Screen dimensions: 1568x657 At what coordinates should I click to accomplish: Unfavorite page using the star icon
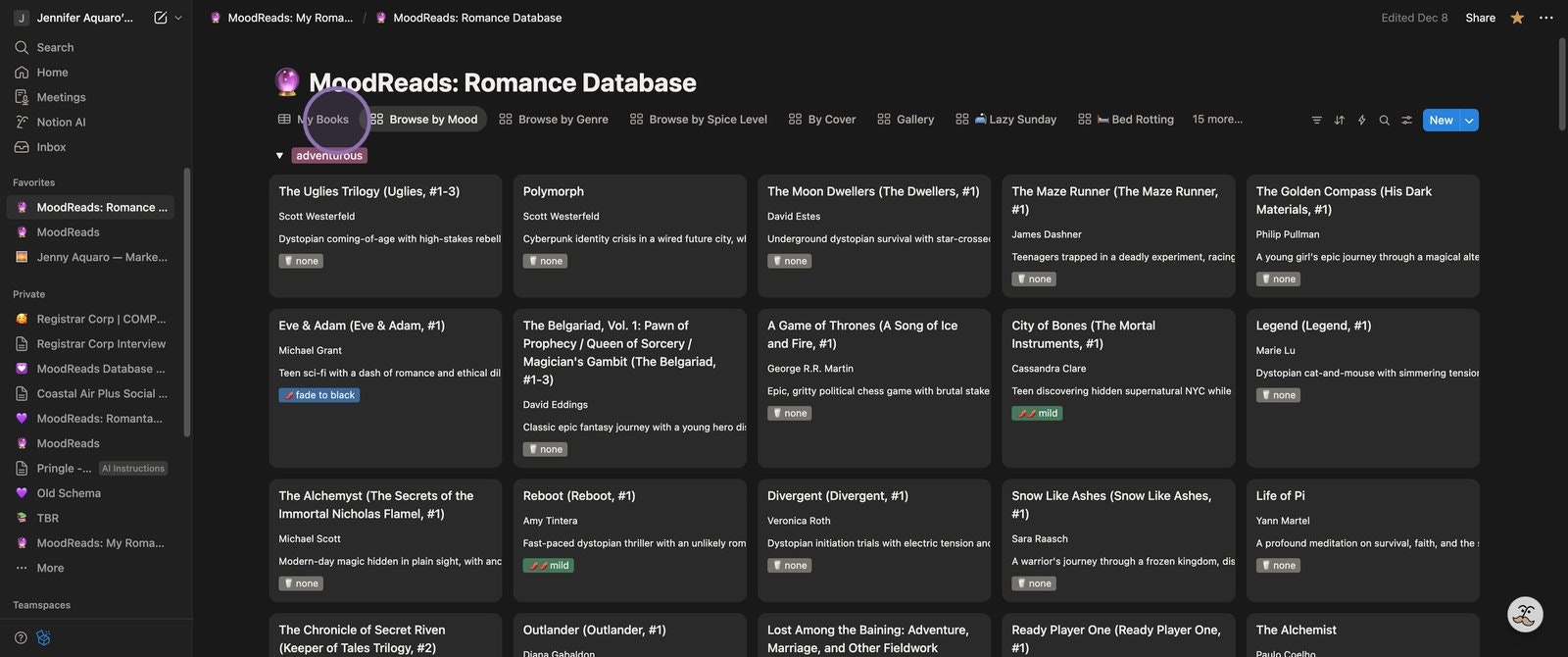coord(1517,18)
